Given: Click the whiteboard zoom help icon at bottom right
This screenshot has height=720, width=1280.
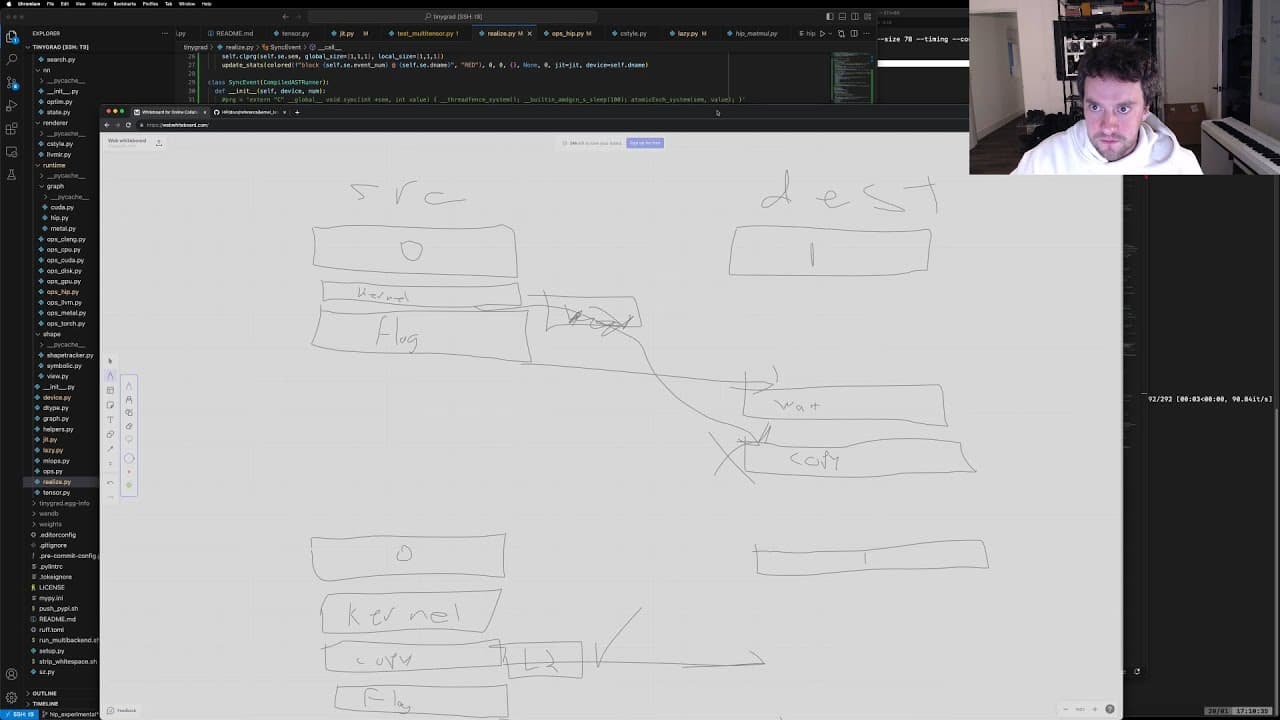Looking at the screenshot, I should click(1109, 709).
